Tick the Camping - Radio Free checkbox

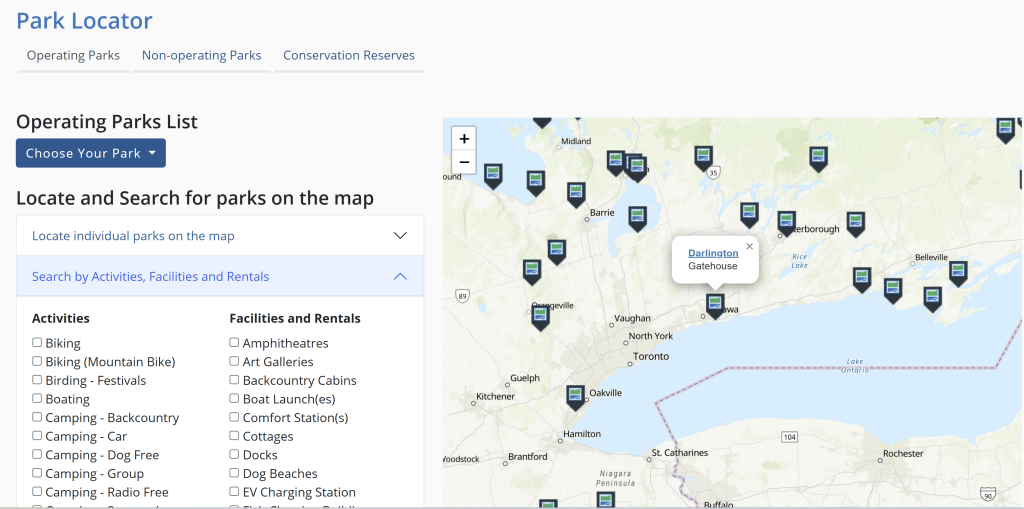(37, 491)
